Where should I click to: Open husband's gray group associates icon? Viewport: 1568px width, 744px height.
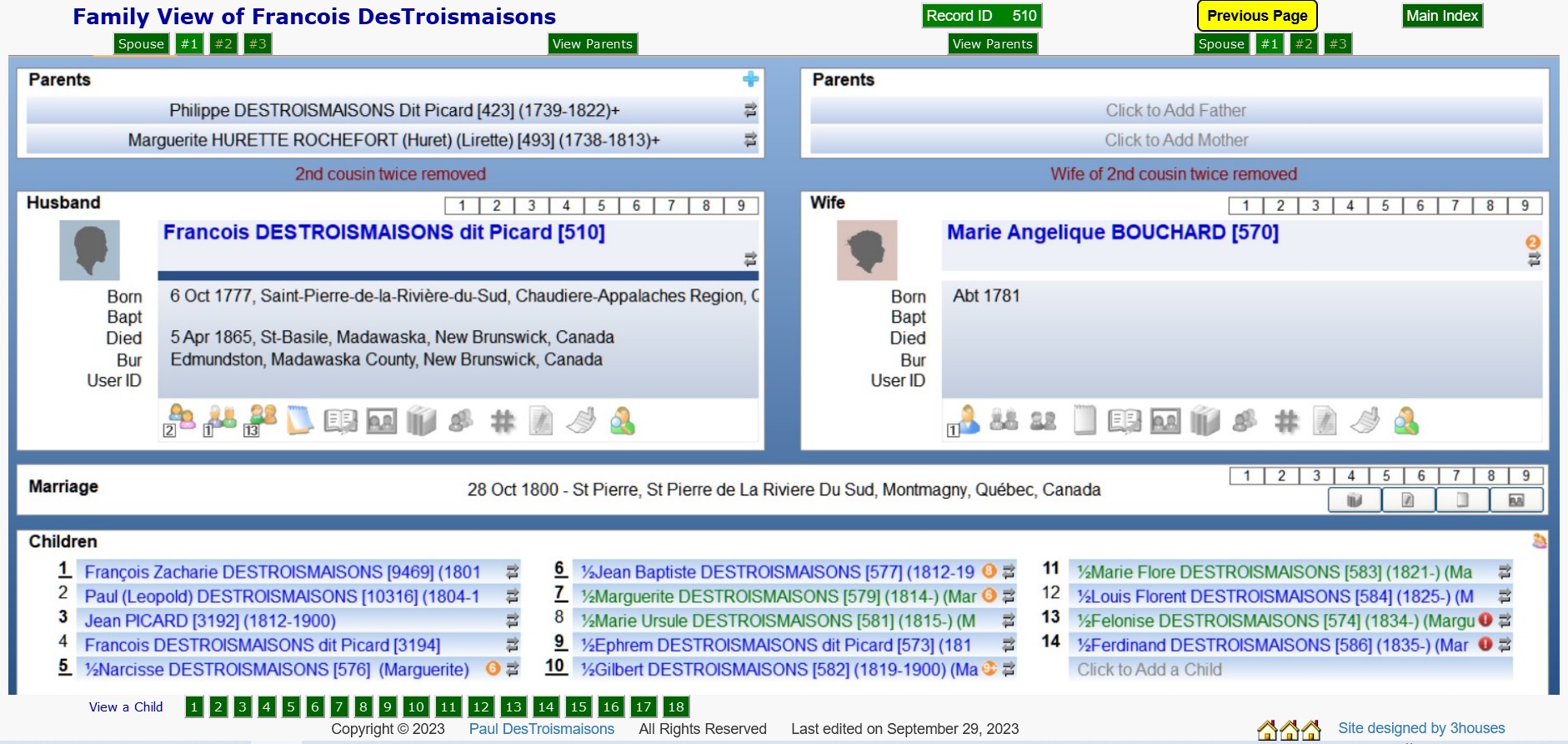tap(460, 421)
